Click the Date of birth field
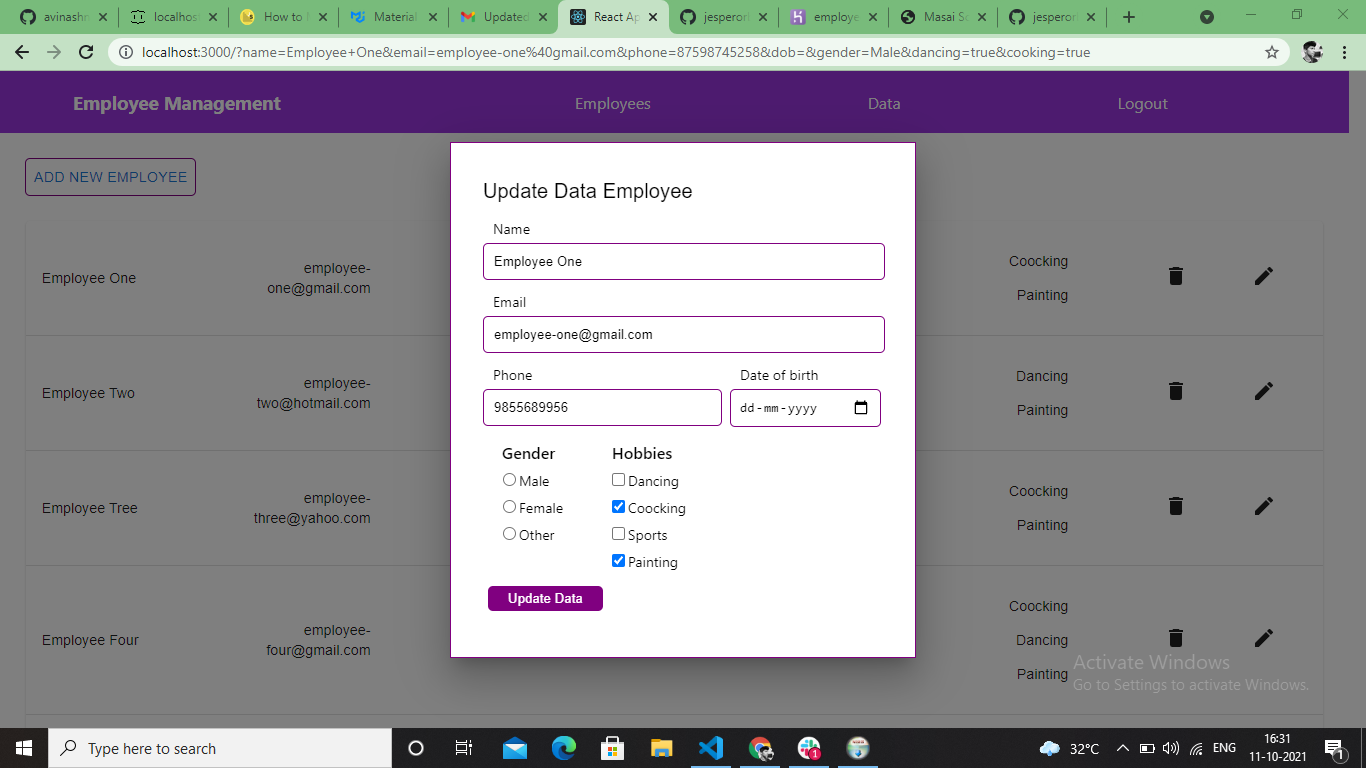Screen dimensions: 1366x768 805,408
